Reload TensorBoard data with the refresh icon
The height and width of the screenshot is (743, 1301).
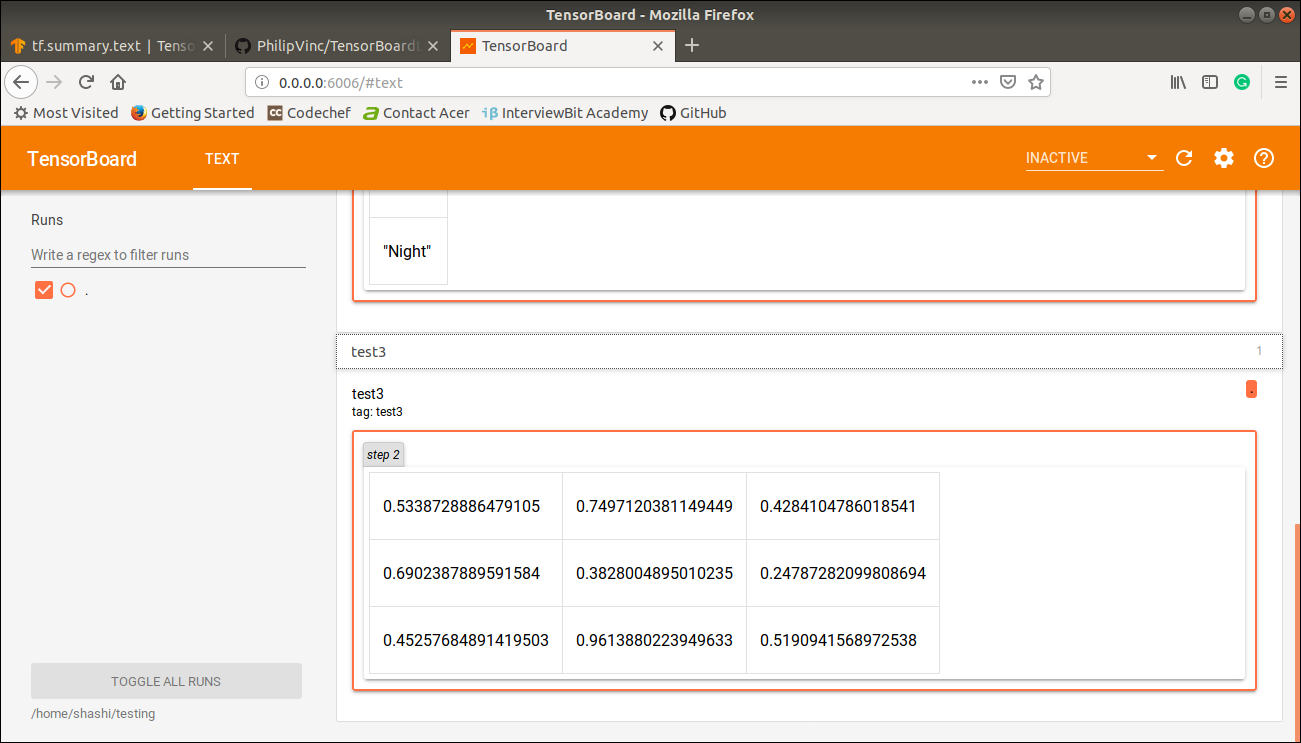click(1184, 158)
